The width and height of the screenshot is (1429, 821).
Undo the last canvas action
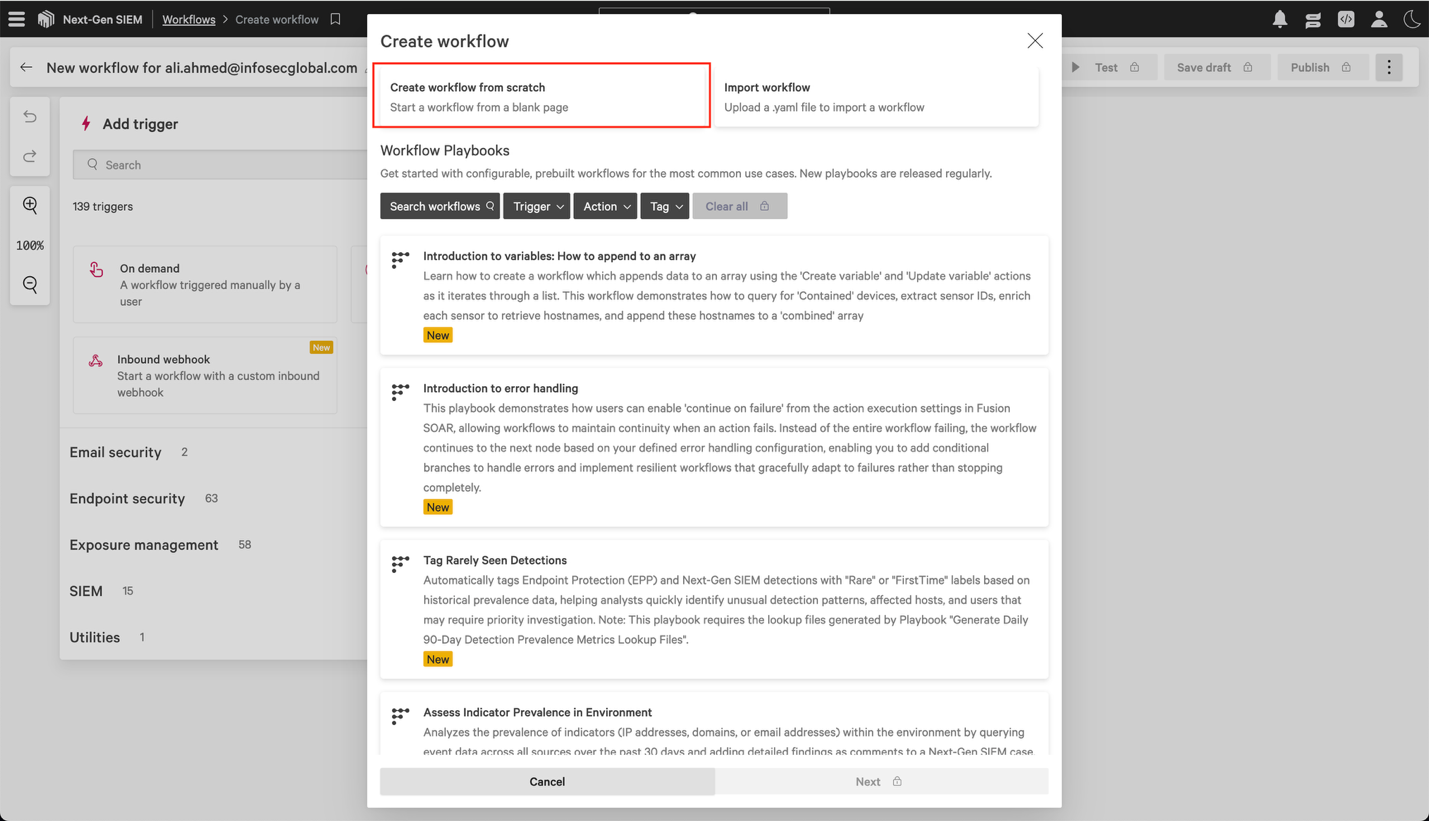30,117
